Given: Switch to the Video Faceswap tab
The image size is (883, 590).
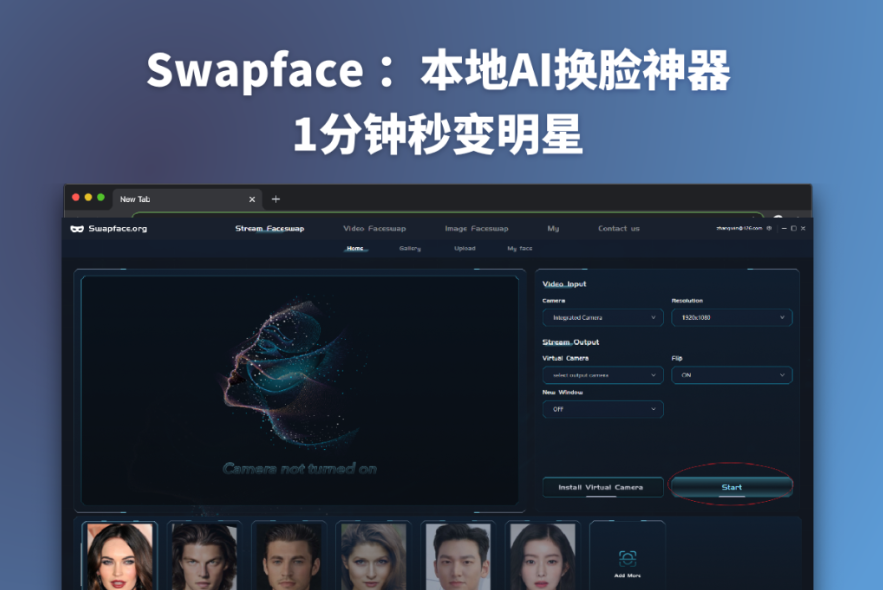Looking at the screenshot, I should click(x=374, y=228).
